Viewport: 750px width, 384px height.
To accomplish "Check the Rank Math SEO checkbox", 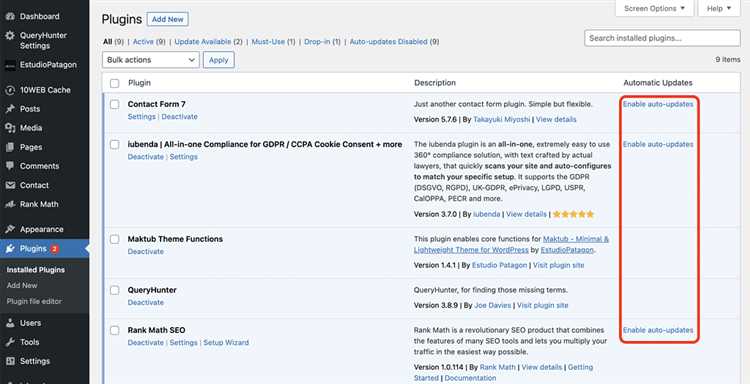I will (x=115, y=330).
